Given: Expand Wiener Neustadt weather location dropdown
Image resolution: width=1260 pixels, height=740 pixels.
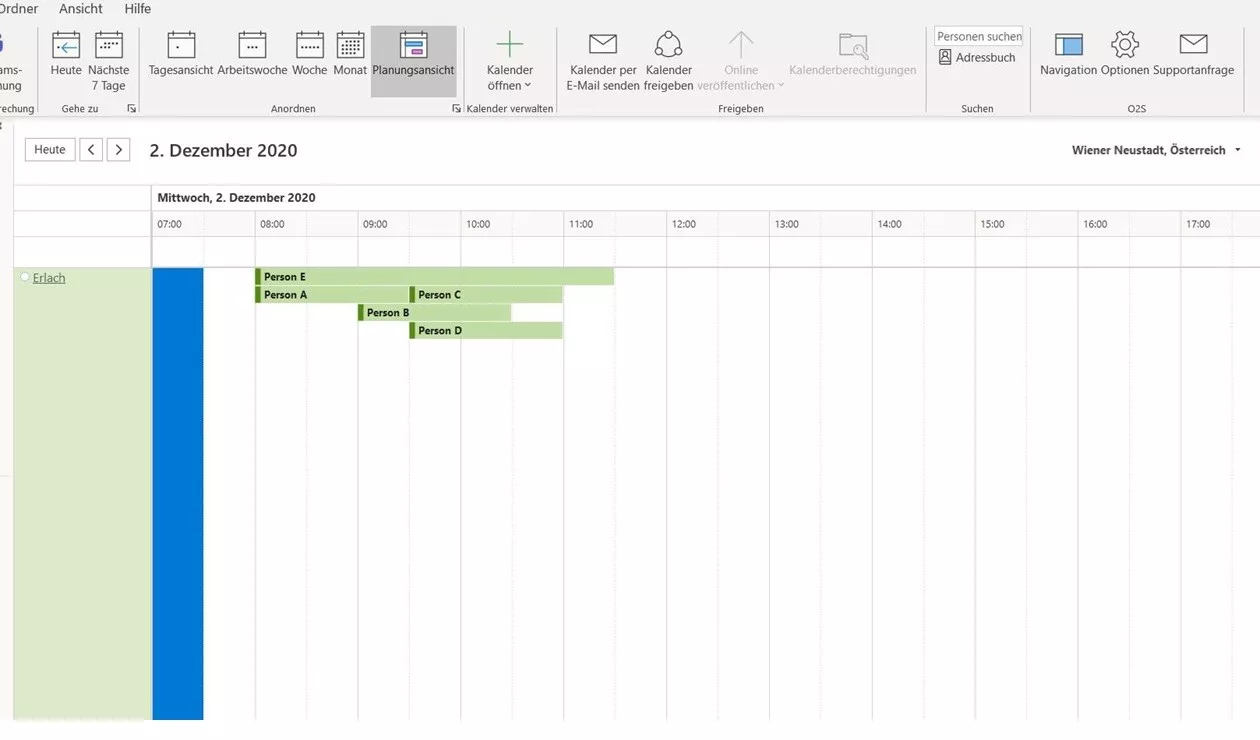Looking at the screenshot, I should point(1238,150).
